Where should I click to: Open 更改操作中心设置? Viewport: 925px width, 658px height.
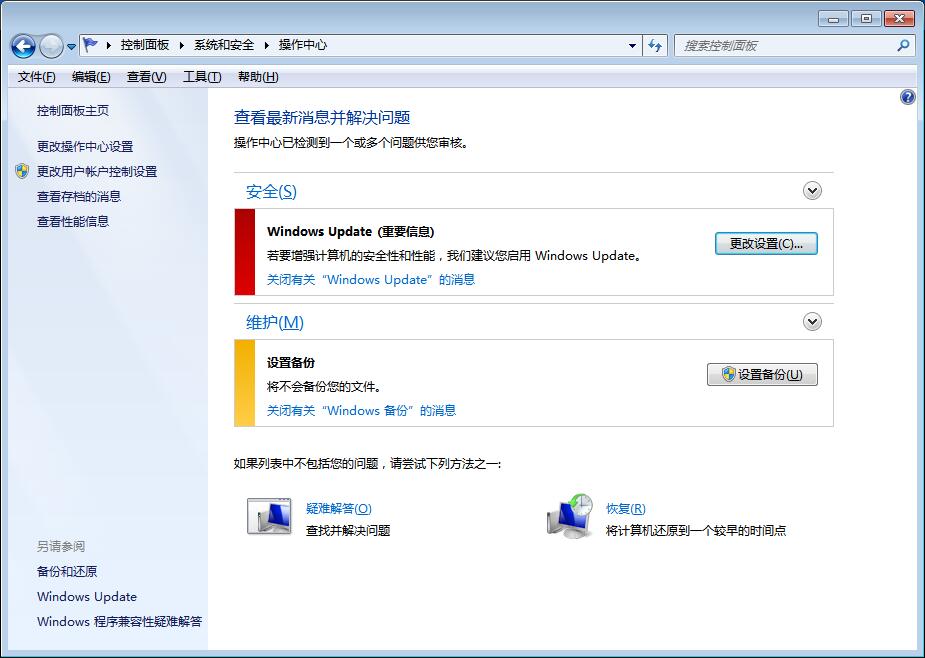point(85,146)
